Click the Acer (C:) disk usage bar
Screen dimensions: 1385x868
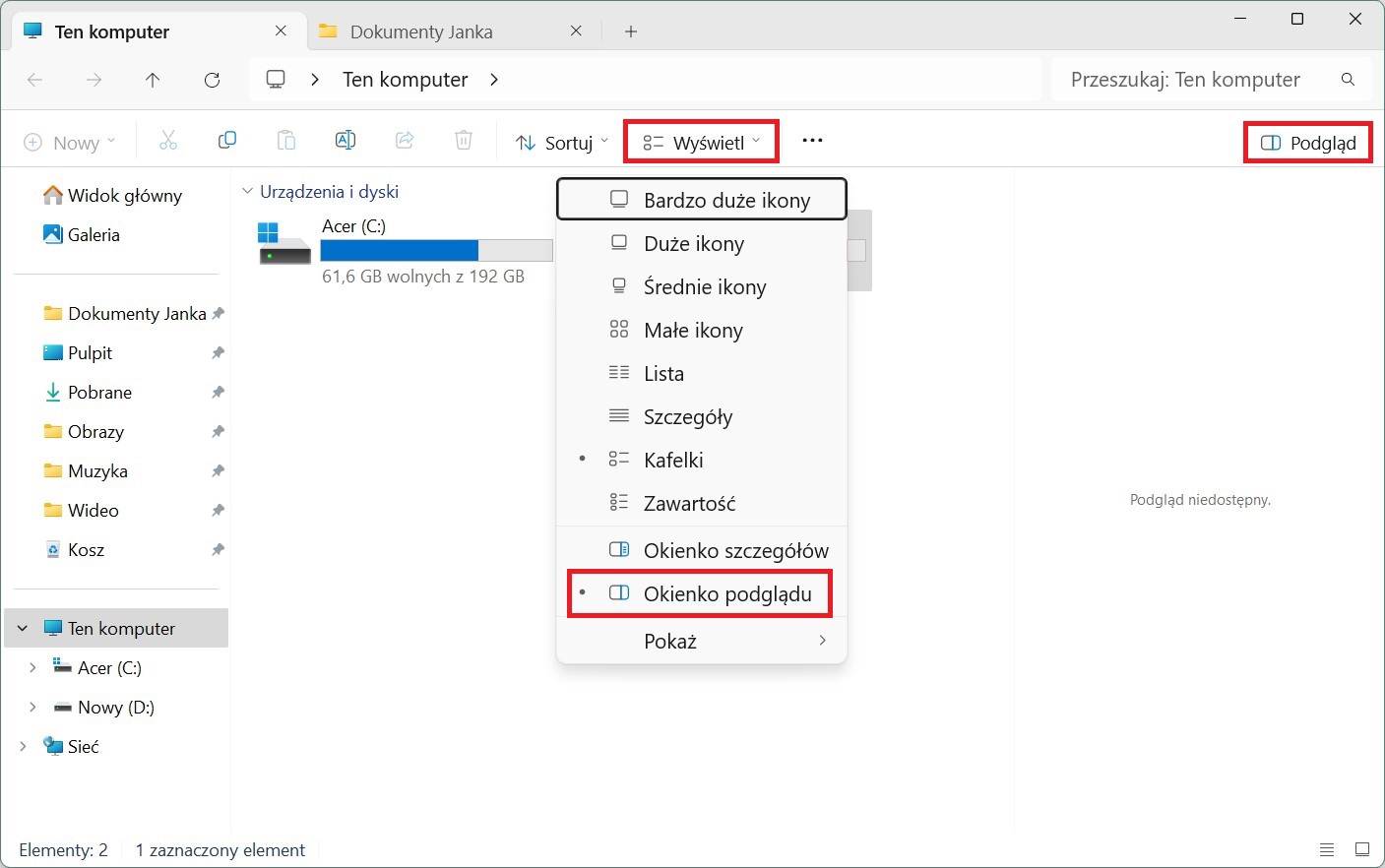[436, 251]
